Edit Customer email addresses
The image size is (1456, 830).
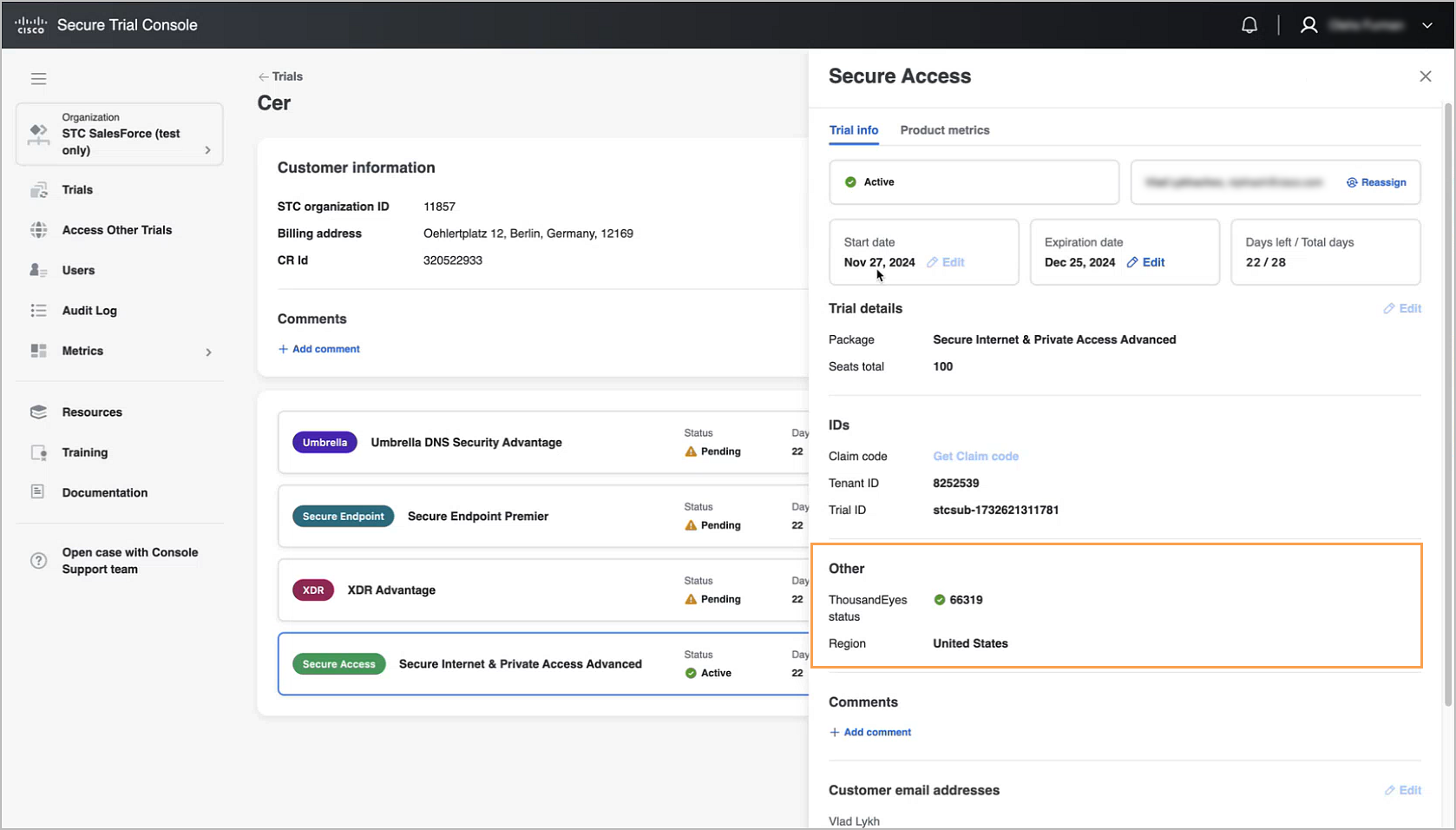tap(1402, 790)
